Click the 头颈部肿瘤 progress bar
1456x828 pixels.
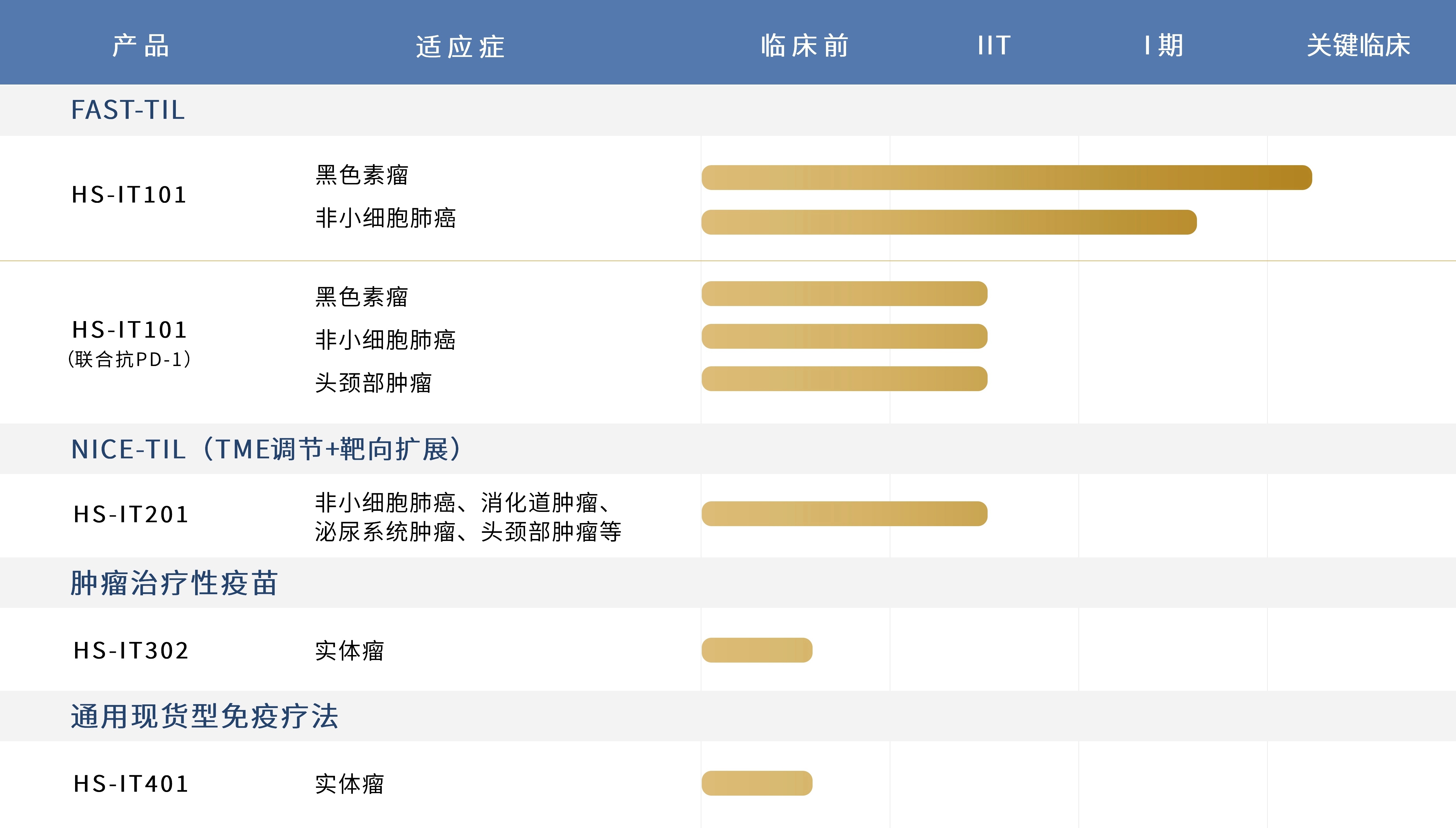point(844,379)
